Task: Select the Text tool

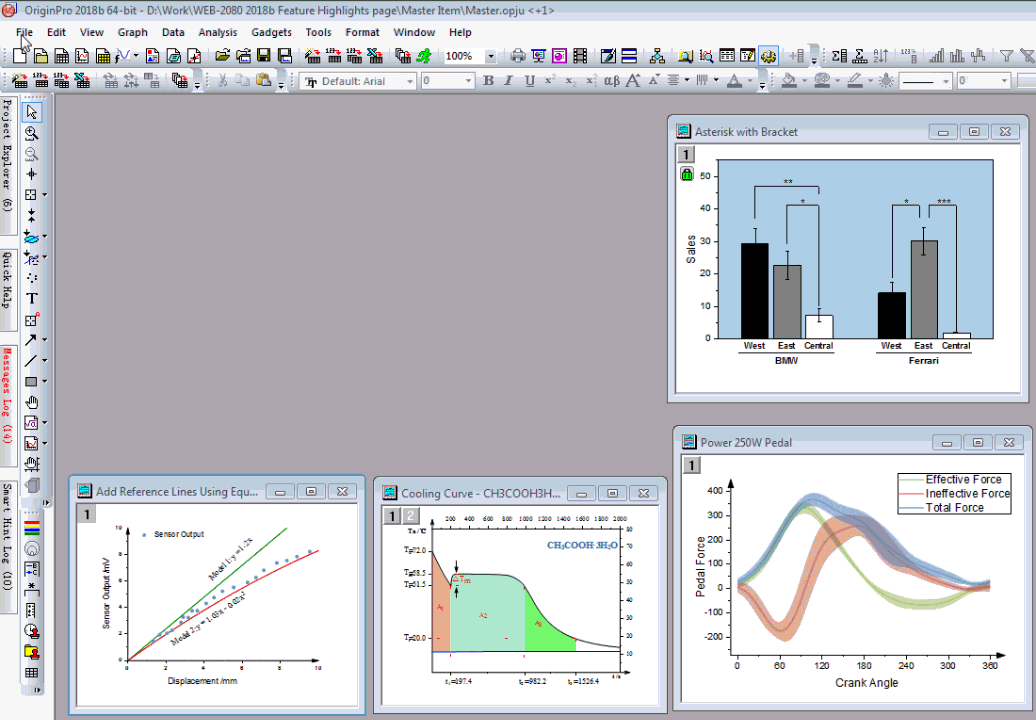Action: 32,299
